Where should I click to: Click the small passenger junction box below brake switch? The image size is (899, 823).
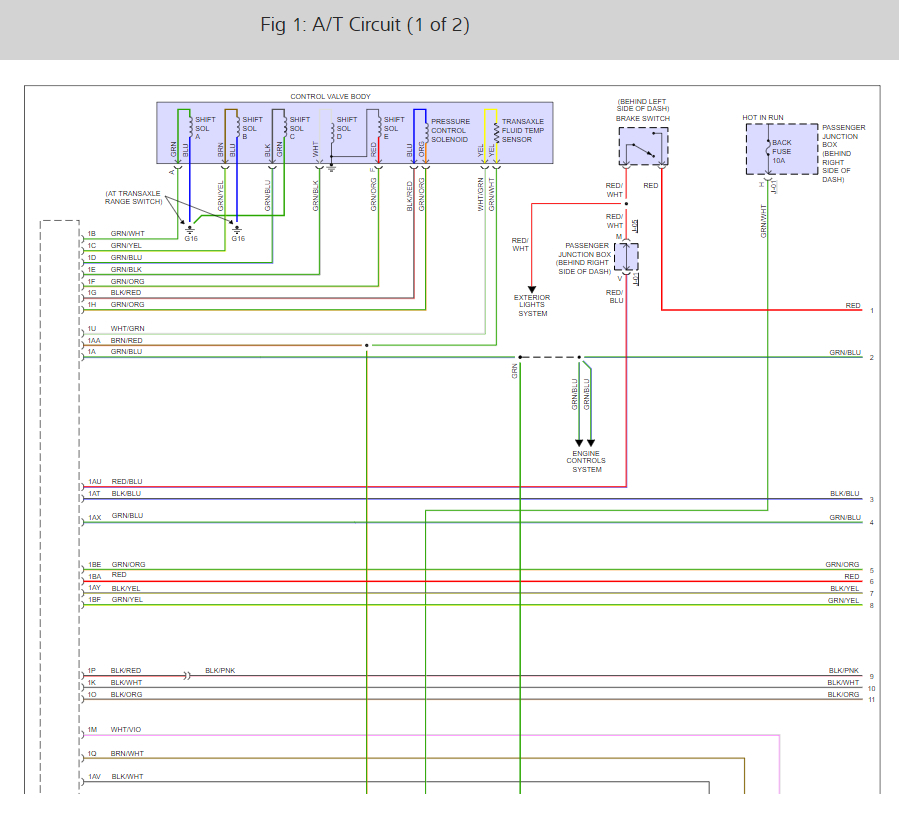click(x=626, y=257)
